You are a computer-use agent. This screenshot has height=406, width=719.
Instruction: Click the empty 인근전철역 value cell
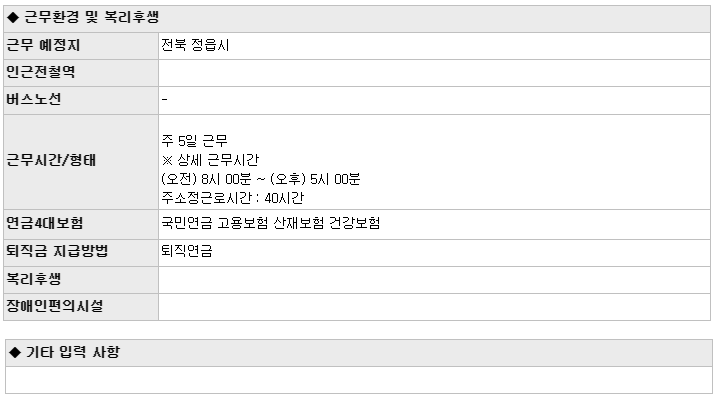tap(434, 72)
